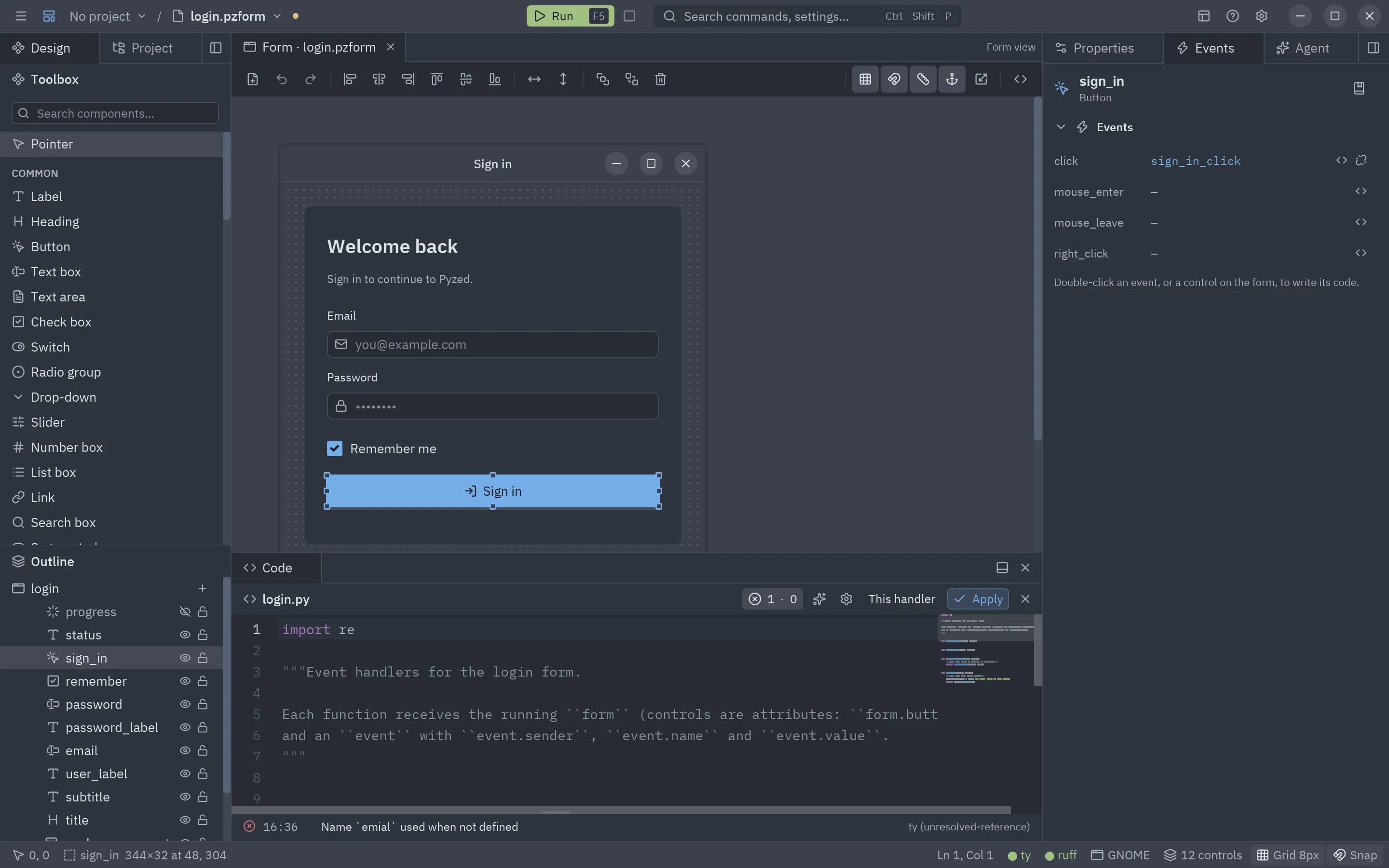This screenshot has width=1389, height=868.
Task: Click the Sign in button on the form
Action: click(493, 491)
